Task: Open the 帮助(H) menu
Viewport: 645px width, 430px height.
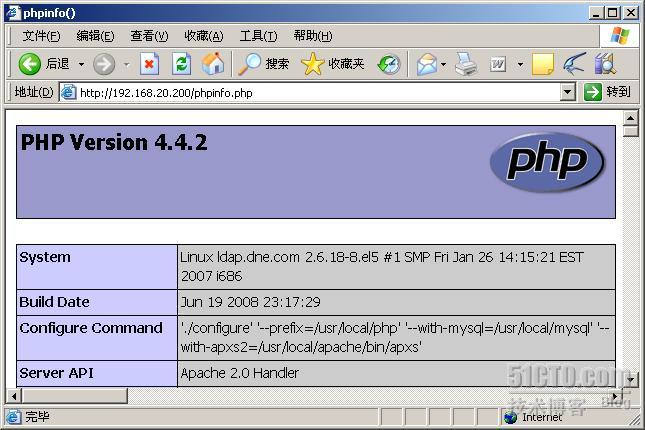Action: point(313,36)
